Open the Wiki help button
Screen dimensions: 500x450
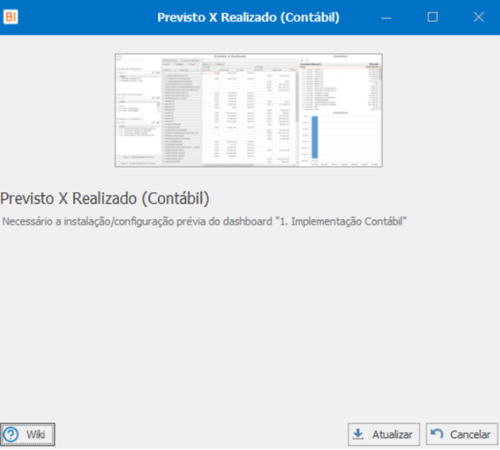[28, 434]
